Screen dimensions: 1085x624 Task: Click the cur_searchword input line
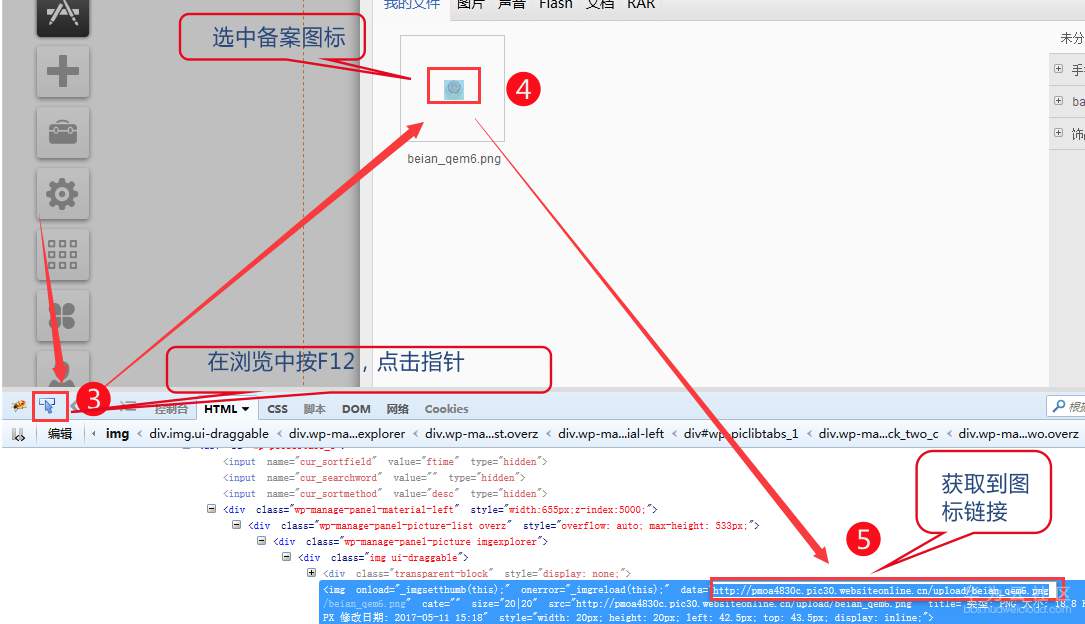(x=374, y=477)
